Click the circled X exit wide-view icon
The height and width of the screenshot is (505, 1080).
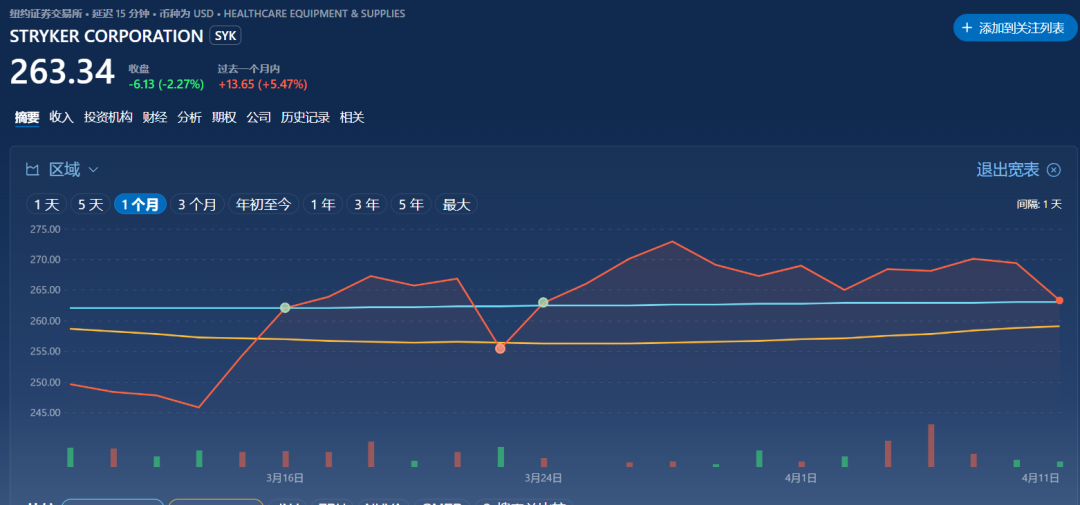point(1054,170)
